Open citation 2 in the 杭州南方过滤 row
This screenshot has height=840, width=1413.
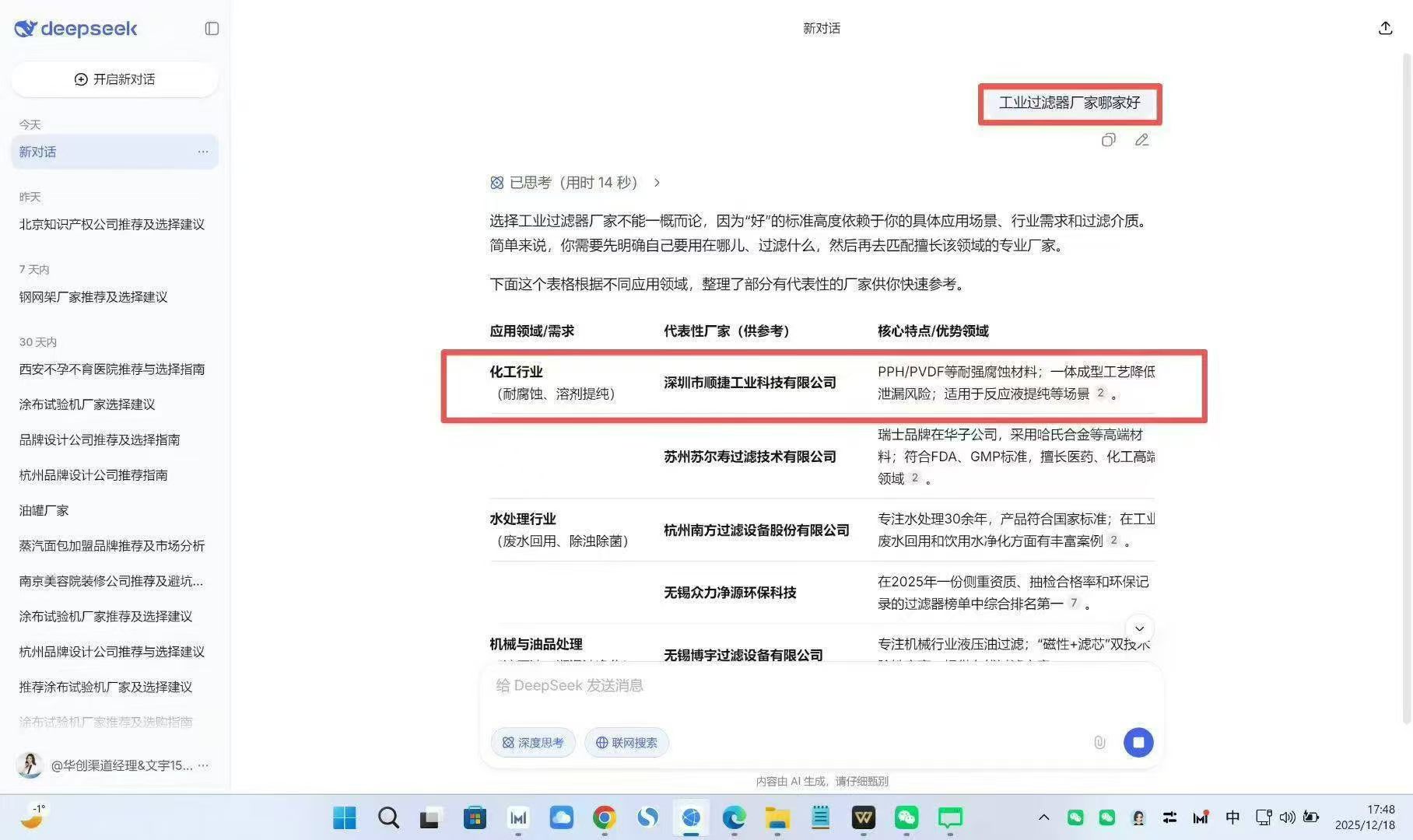tap(1114, 540)
